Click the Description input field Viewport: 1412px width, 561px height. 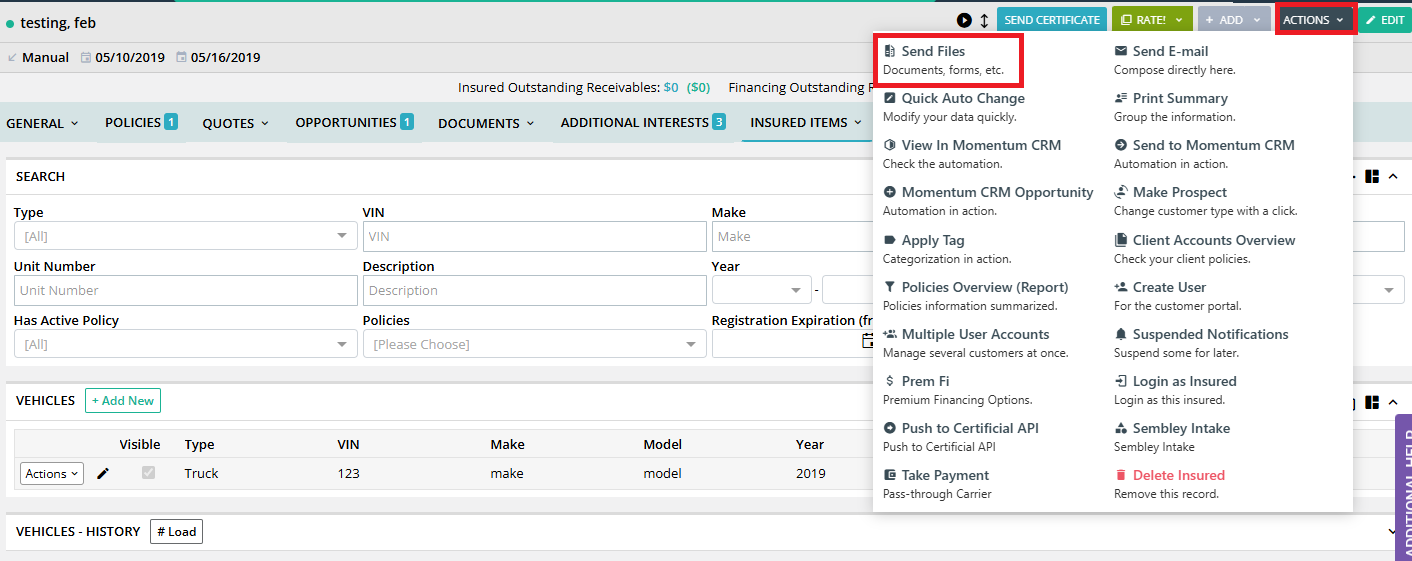point(534,290)
